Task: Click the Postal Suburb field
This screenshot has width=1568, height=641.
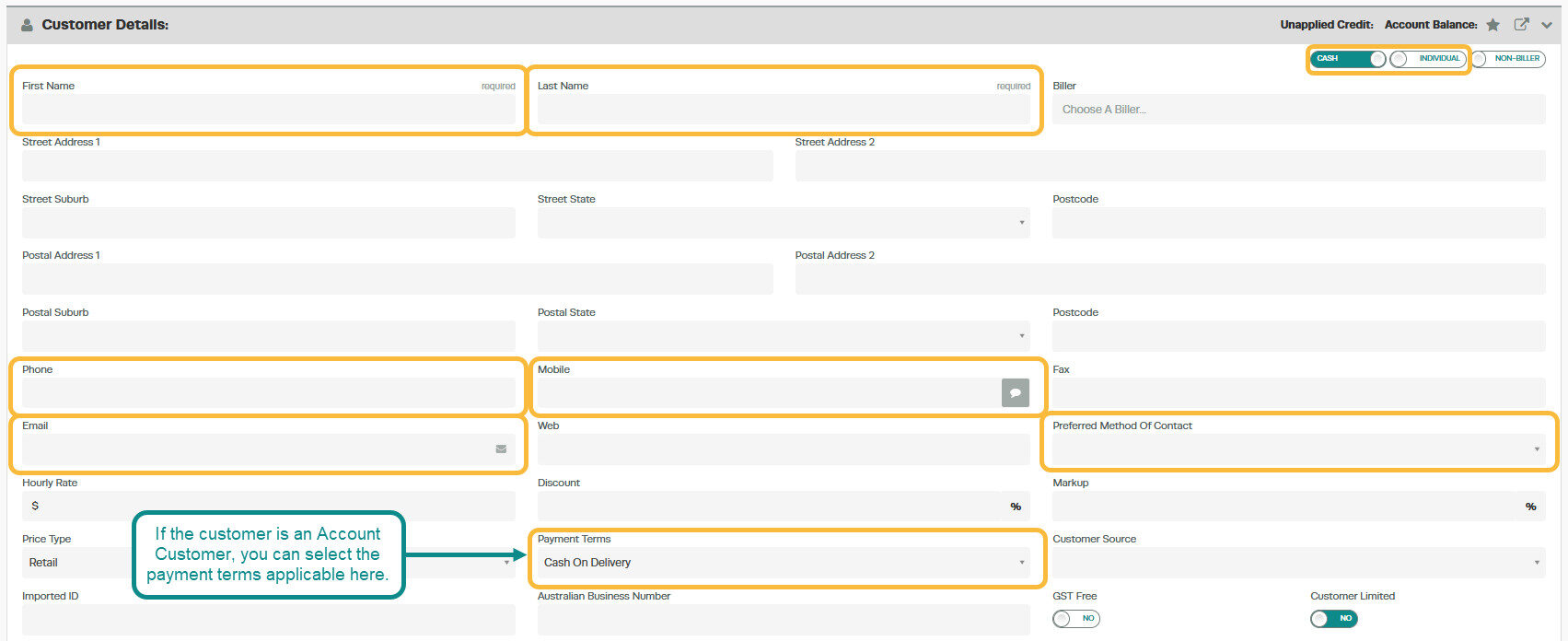Action: [x=268, y=336]
